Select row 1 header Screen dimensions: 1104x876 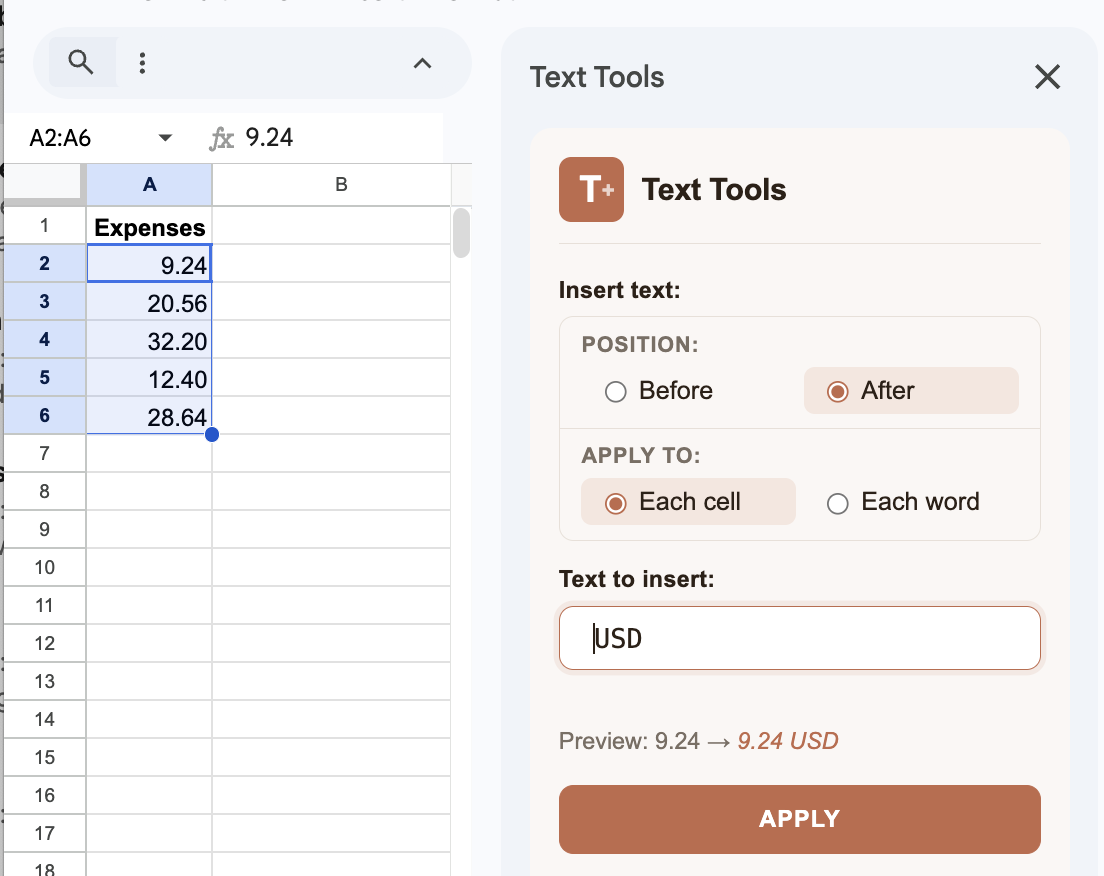[x=44, y=226]
